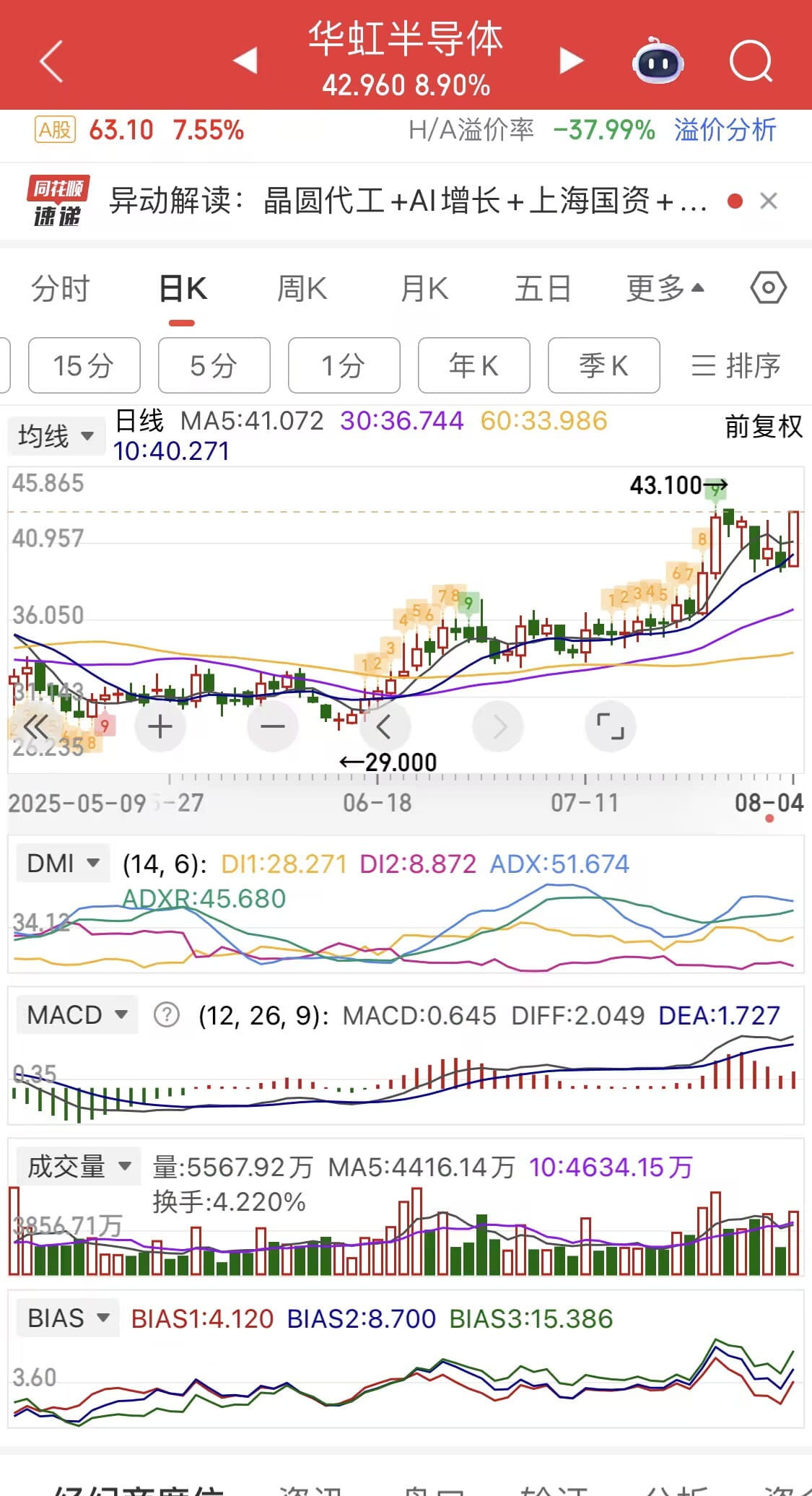Tap the 29.000 low price marker
The height and width of the screenshot is (1496, 812).
point(388,762)
